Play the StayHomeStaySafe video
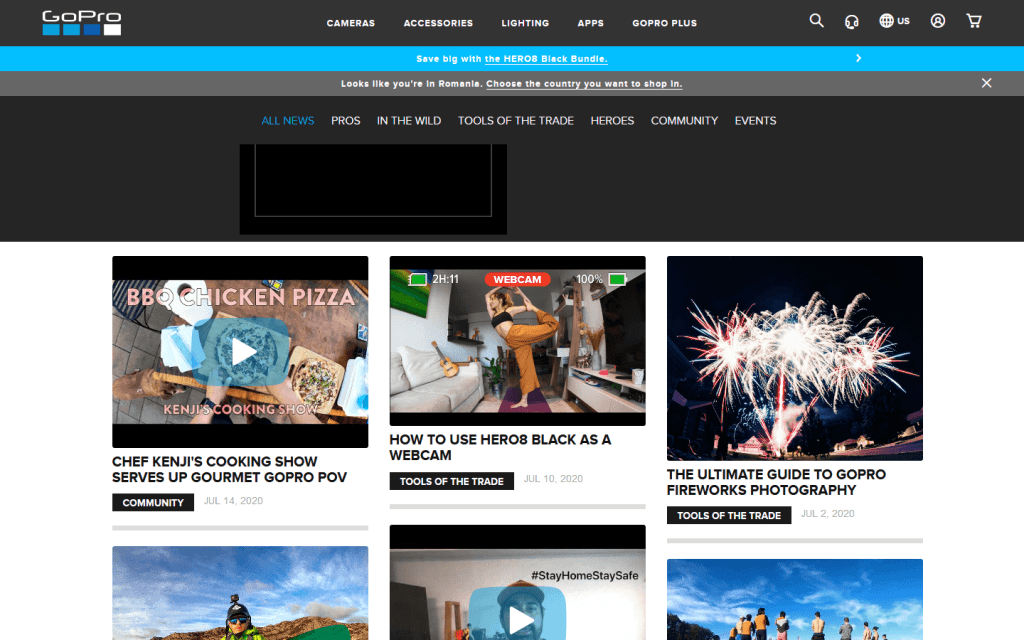The image size is (1024, 640). [x=521, y=618]
